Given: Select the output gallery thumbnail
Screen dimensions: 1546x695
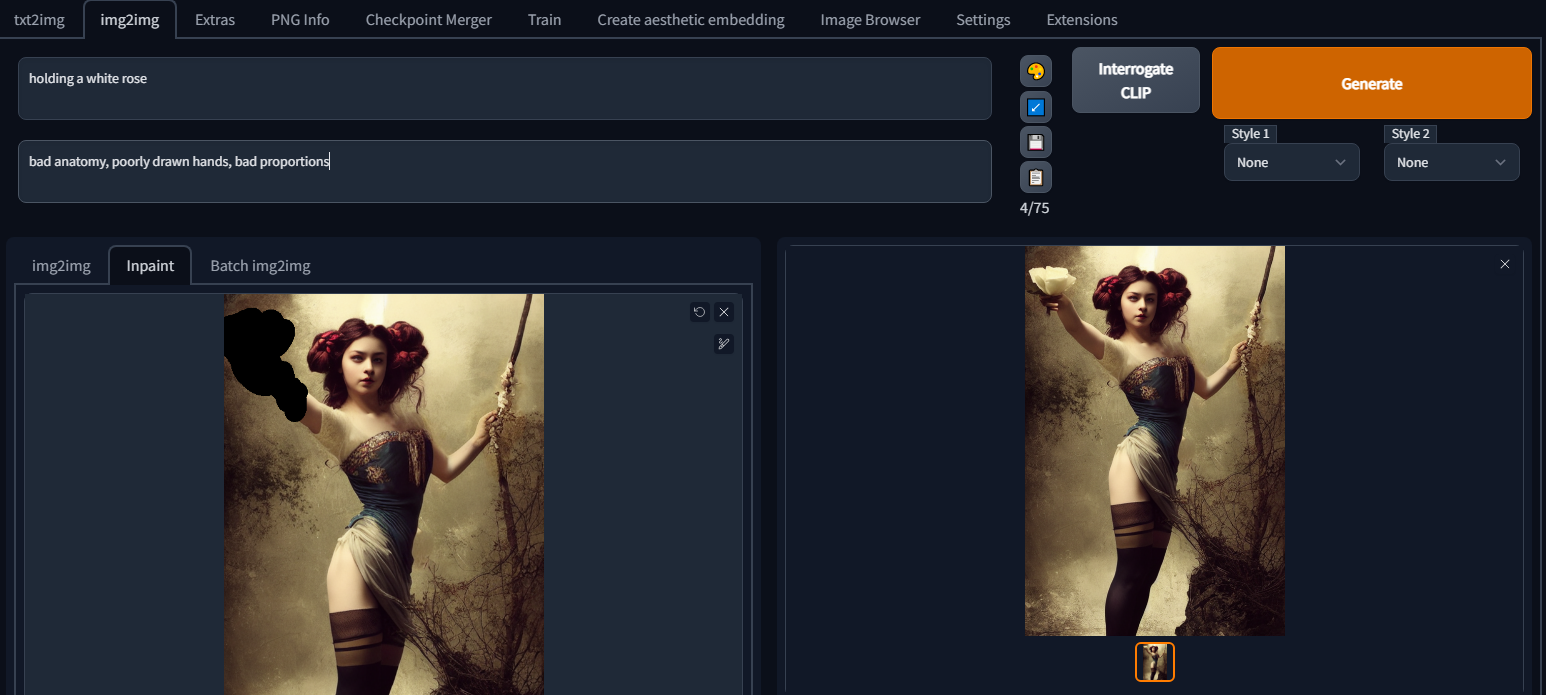Looking at the screenshot, I should coord(1155,662).
